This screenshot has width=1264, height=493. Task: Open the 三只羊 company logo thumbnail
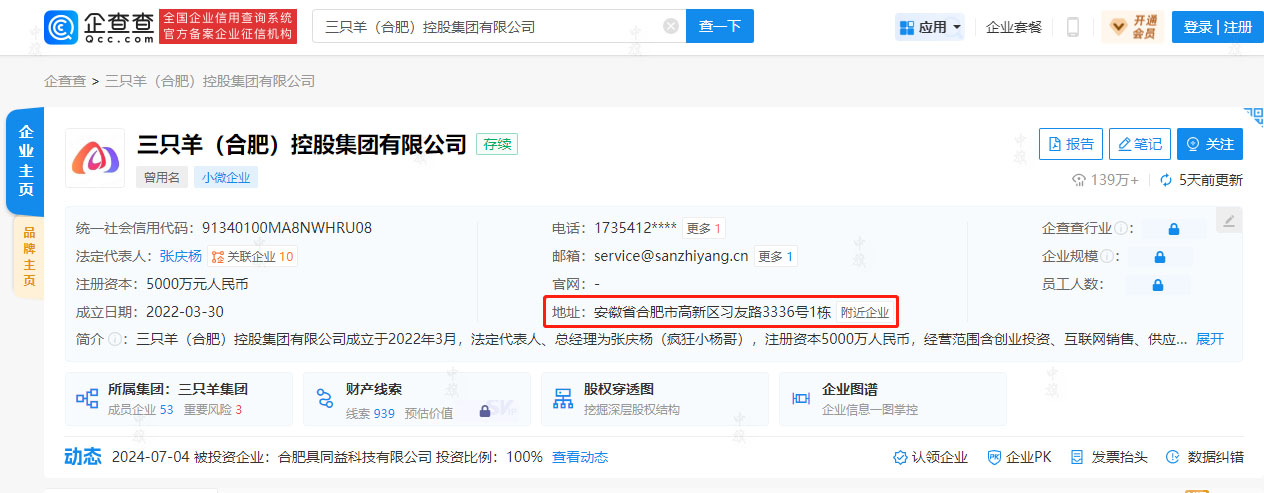point(95,158)
